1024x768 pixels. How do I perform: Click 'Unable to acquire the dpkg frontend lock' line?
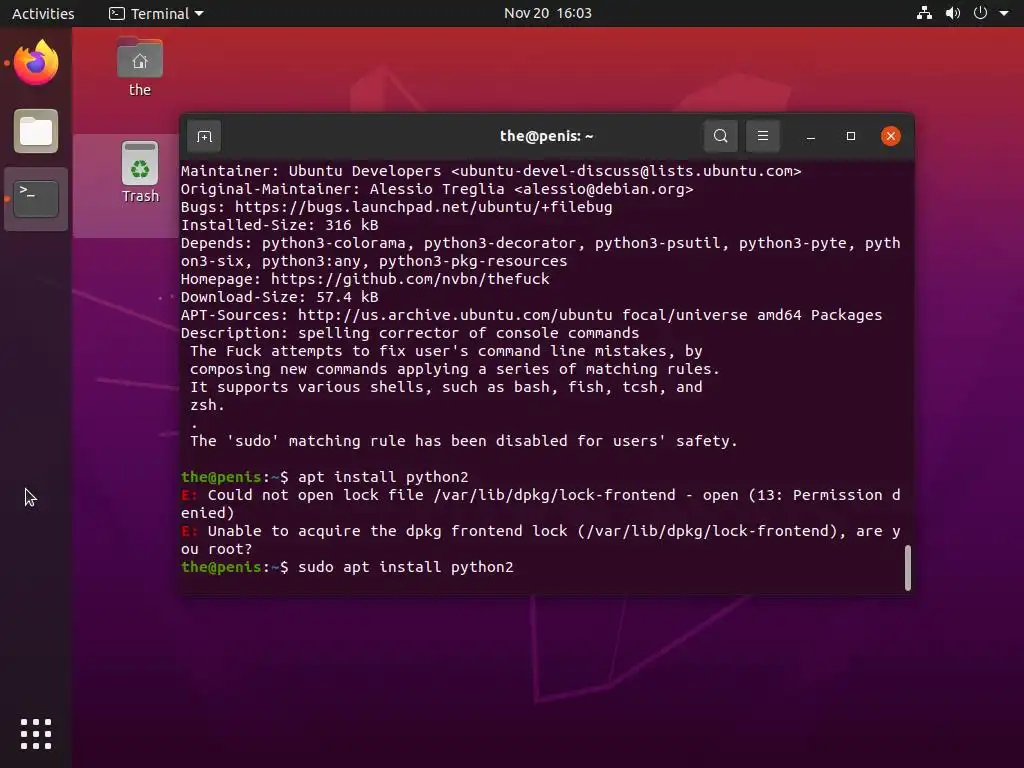541,539
